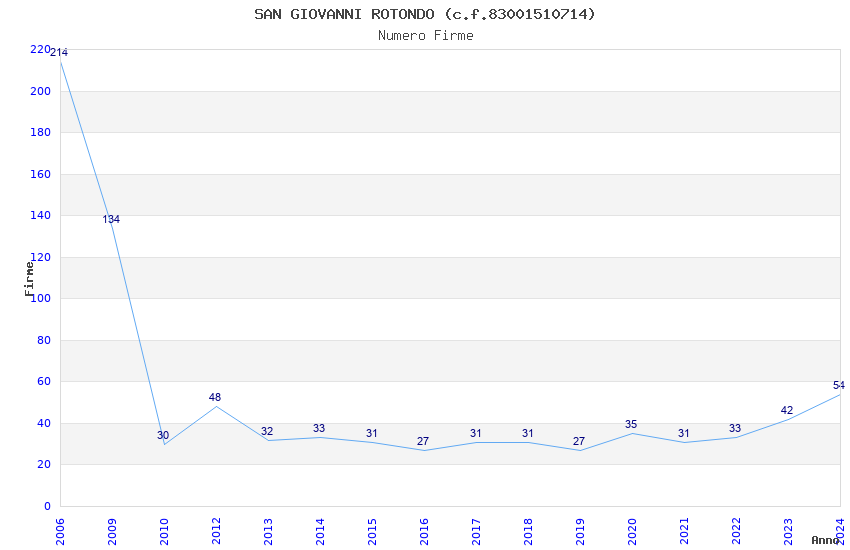Select the 48 data label
Screen dimensions: 850x550
[215, 397]
